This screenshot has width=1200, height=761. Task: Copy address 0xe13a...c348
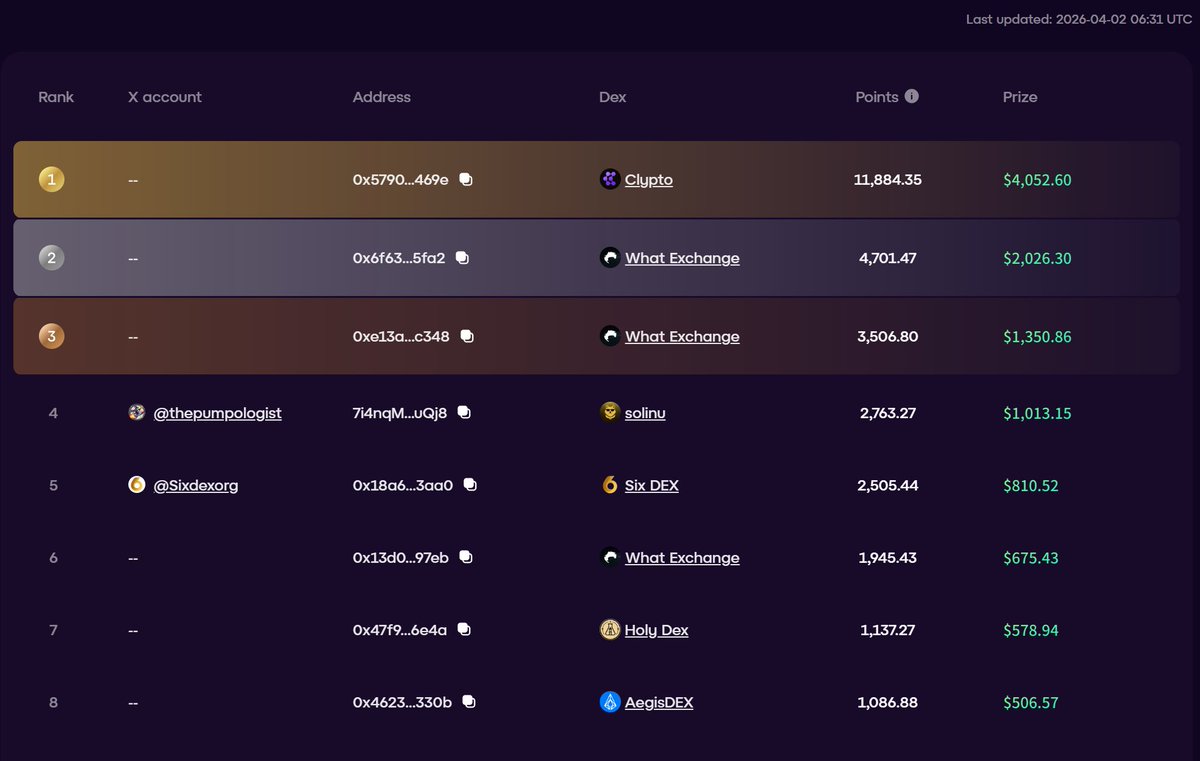tap(466, 337)
